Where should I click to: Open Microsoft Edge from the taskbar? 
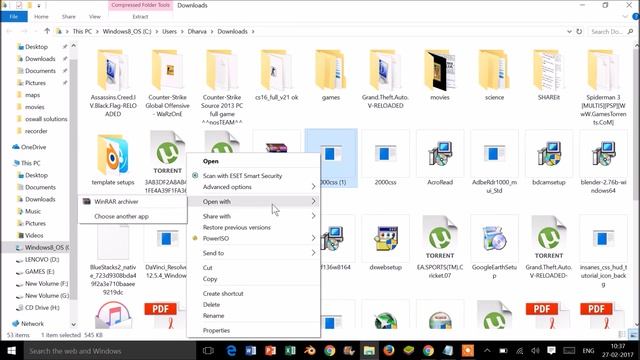coord(231,351)
